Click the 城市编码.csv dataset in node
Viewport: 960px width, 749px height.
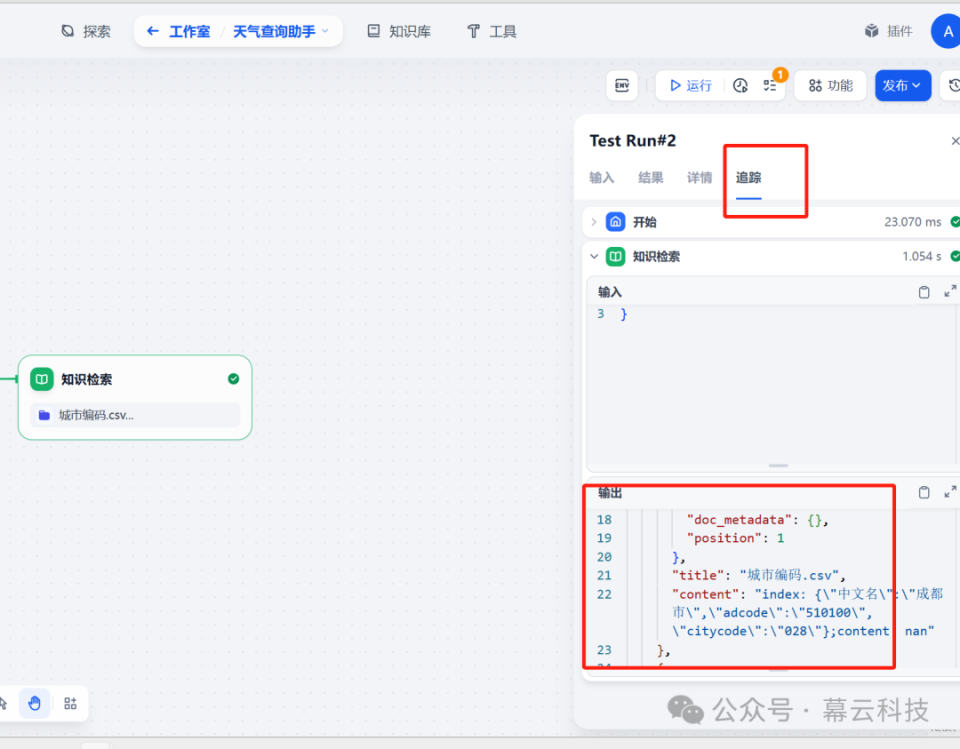pyautogui.click(x=135, y=415)
